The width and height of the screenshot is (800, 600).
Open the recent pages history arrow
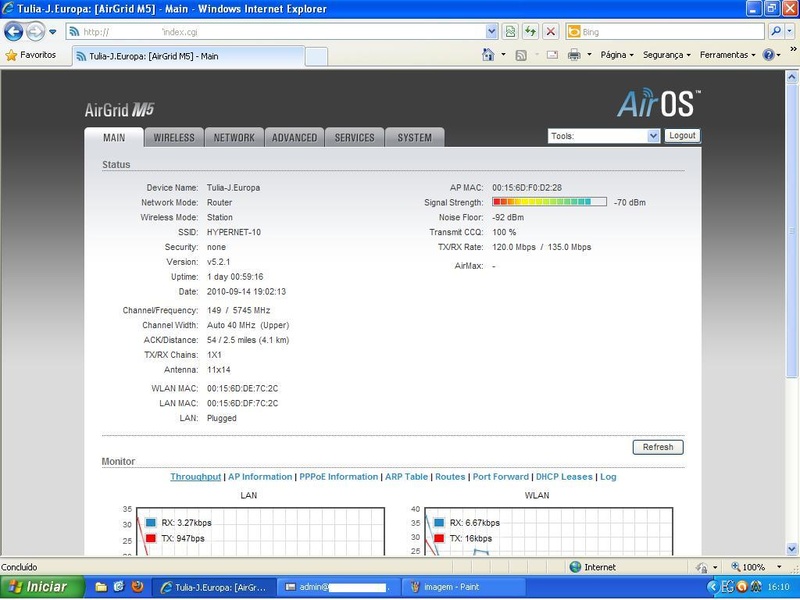pos(53,32)
